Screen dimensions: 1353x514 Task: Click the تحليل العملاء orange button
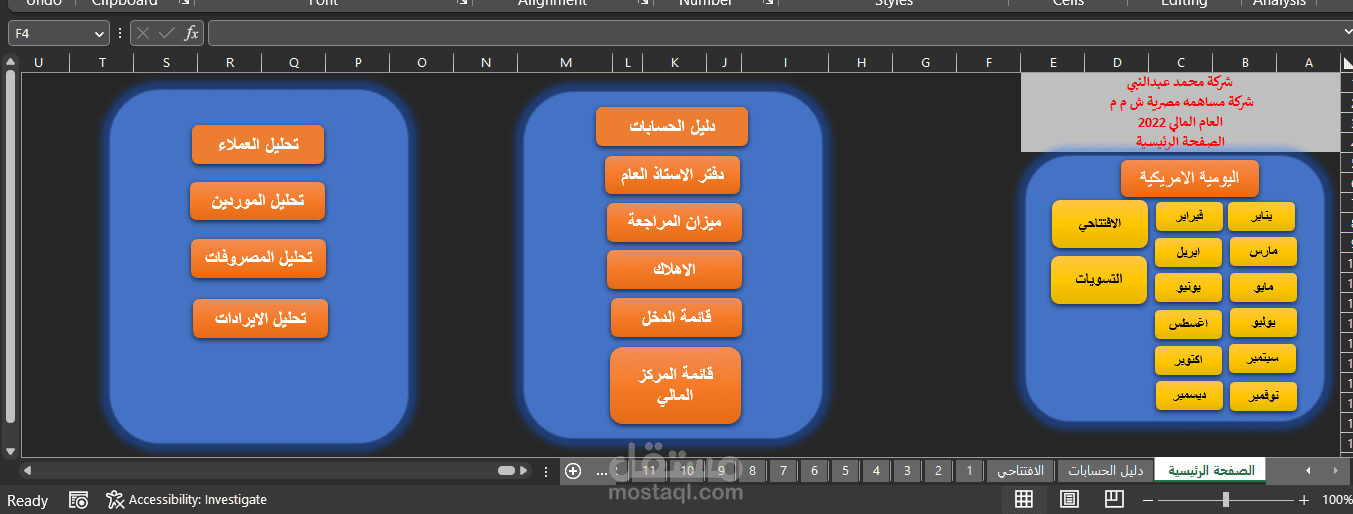(x=259, y=144)
